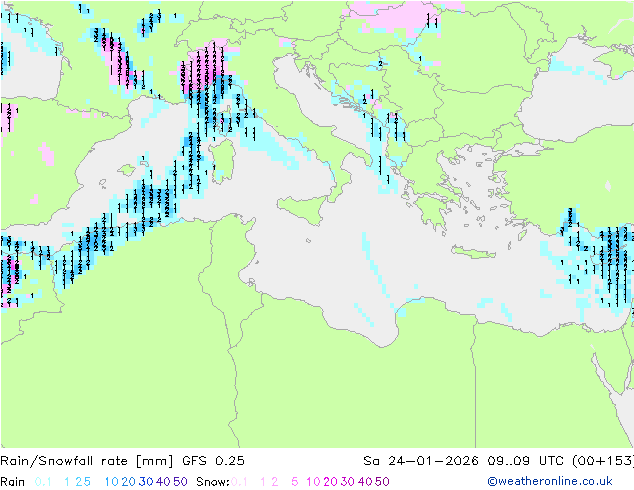634x490 pixels.
Task: Select the snow legend 40 value
Action: pyautogui.click(x=365, y=482)
